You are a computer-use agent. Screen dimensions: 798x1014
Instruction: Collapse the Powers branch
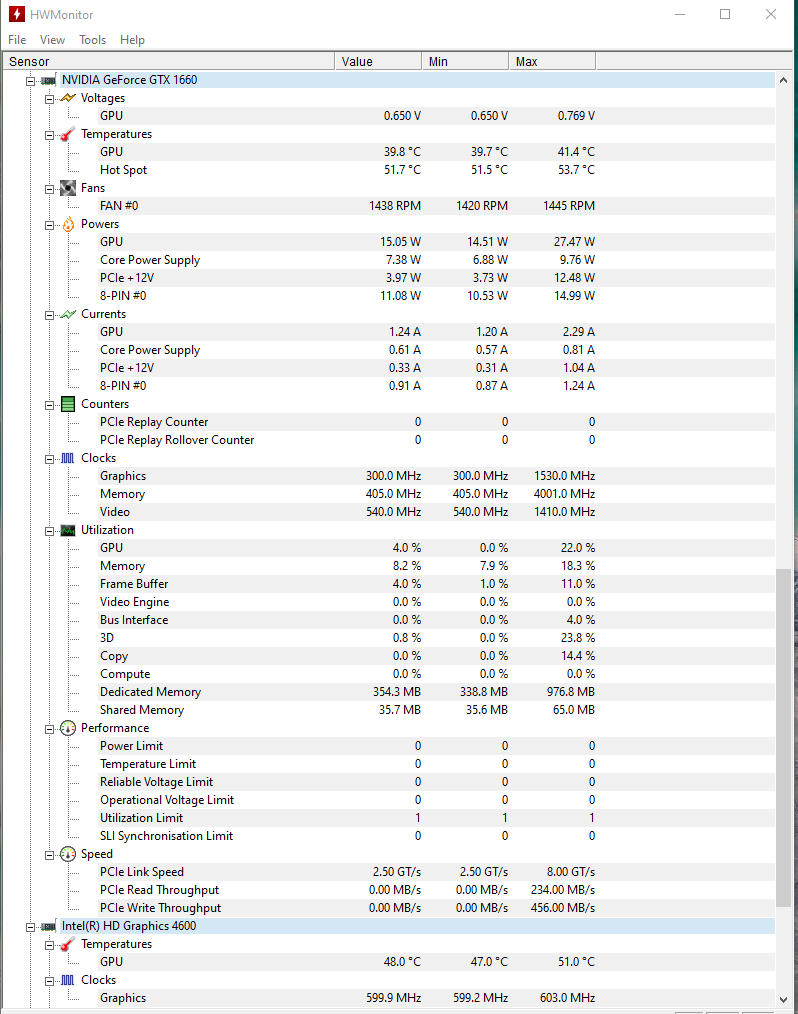(50, 225)
